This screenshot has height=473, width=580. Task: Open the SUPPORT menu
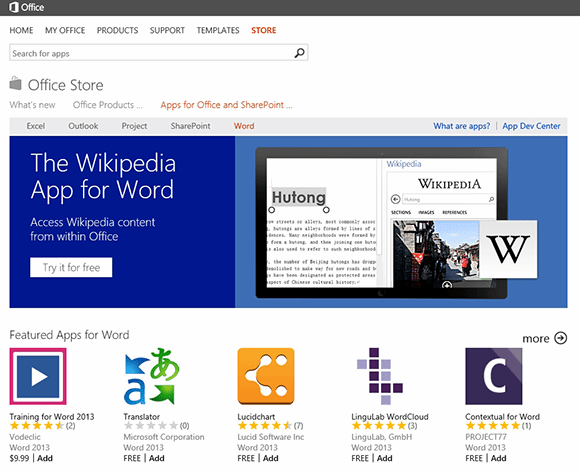[x=167, y=30]
